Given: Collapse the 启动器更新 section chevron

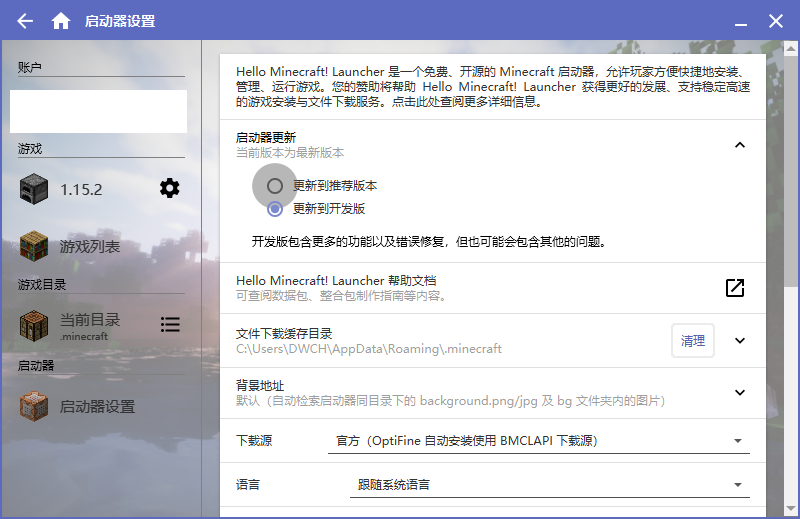Looking at the screenshot, I should (x=740, y=145).
